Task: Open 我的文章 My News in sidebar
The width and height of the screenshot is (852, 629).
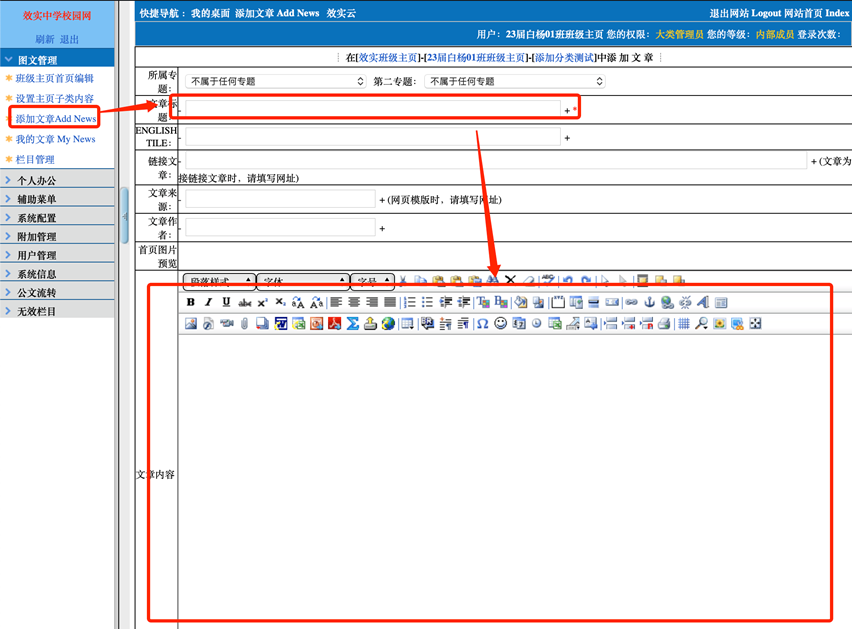Action: point(56,139)
